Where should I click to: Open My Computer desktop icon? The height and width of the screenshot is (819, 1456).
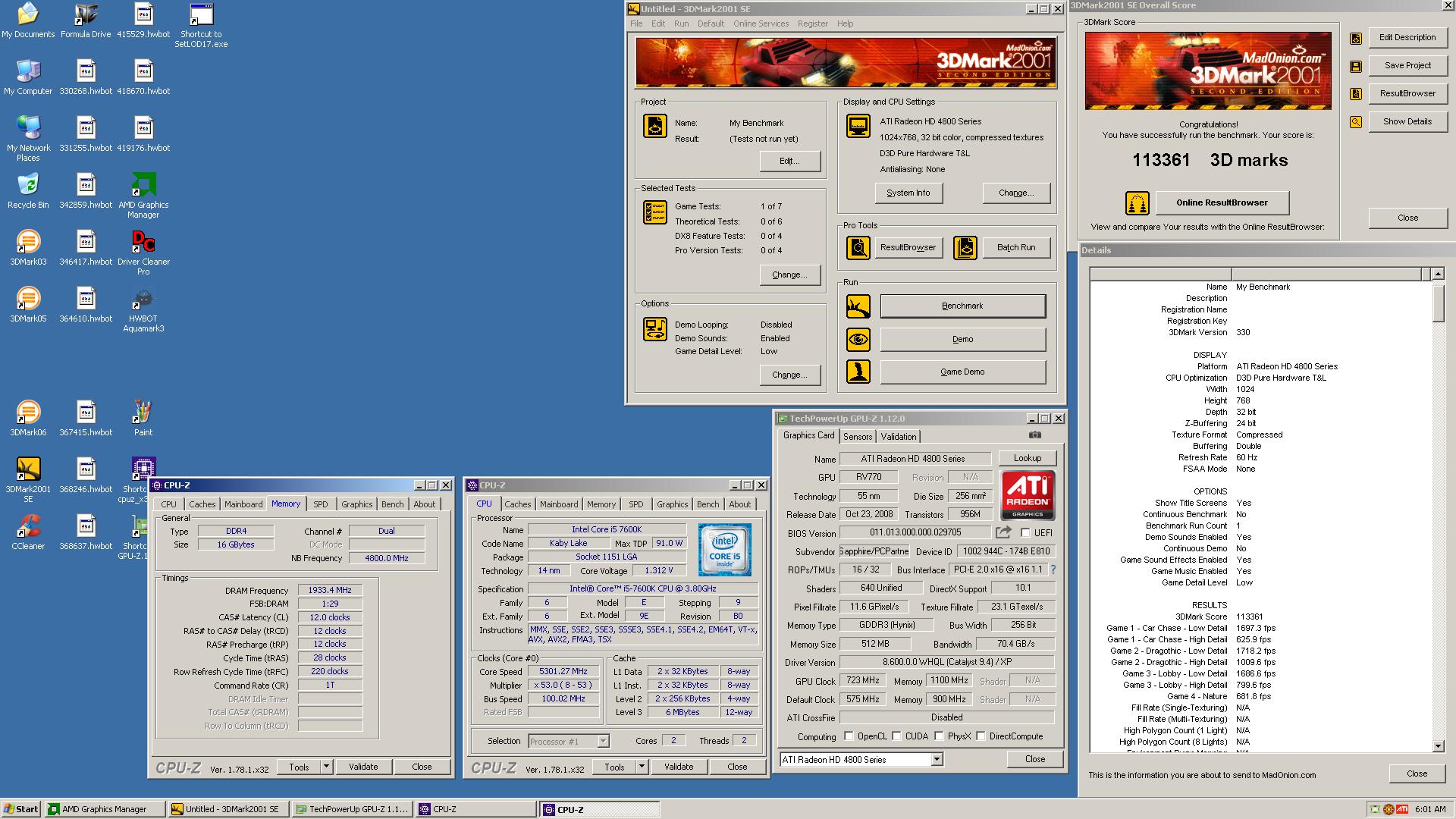coord(28,78)
